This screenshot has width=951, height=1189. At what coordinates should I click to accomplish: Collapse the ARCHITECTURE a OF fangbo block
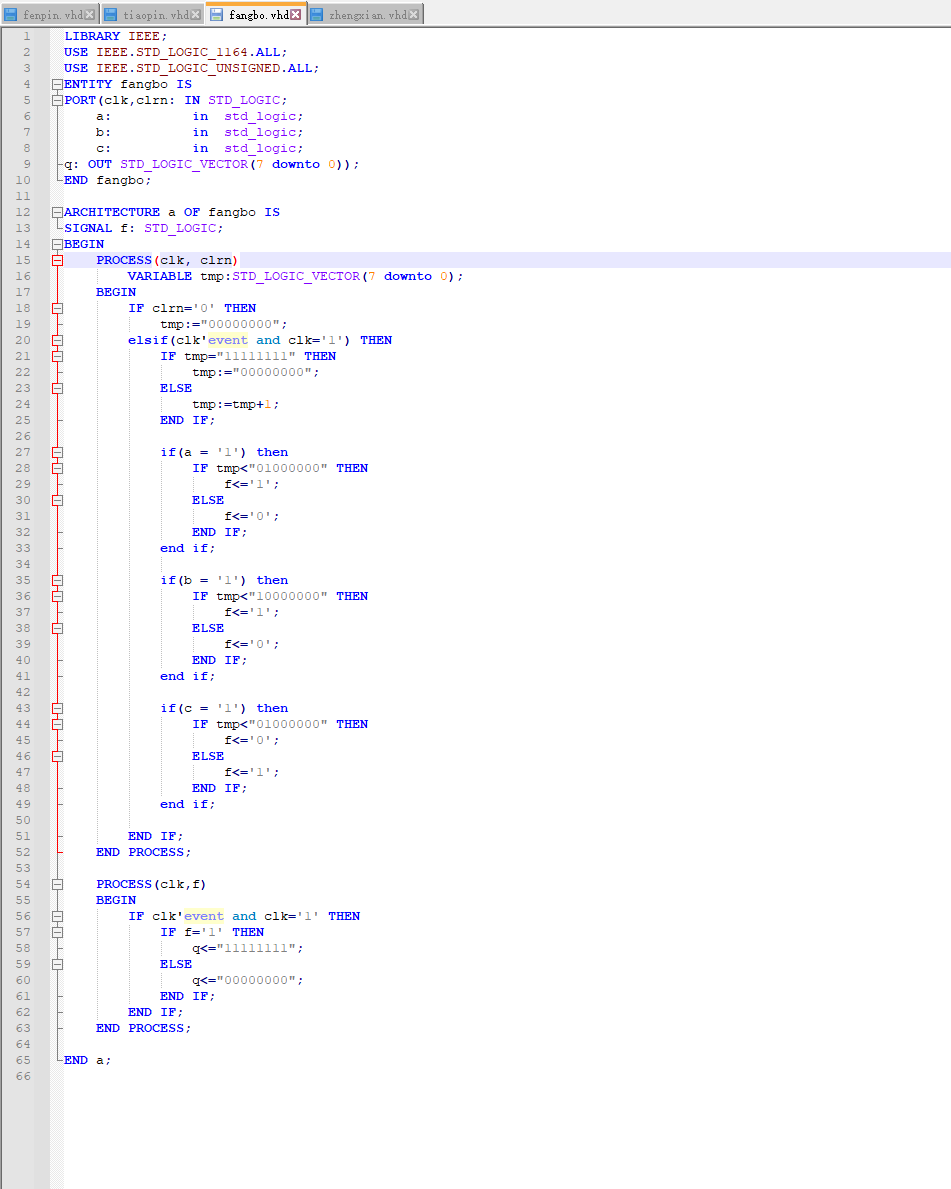[x=57, y=212]
